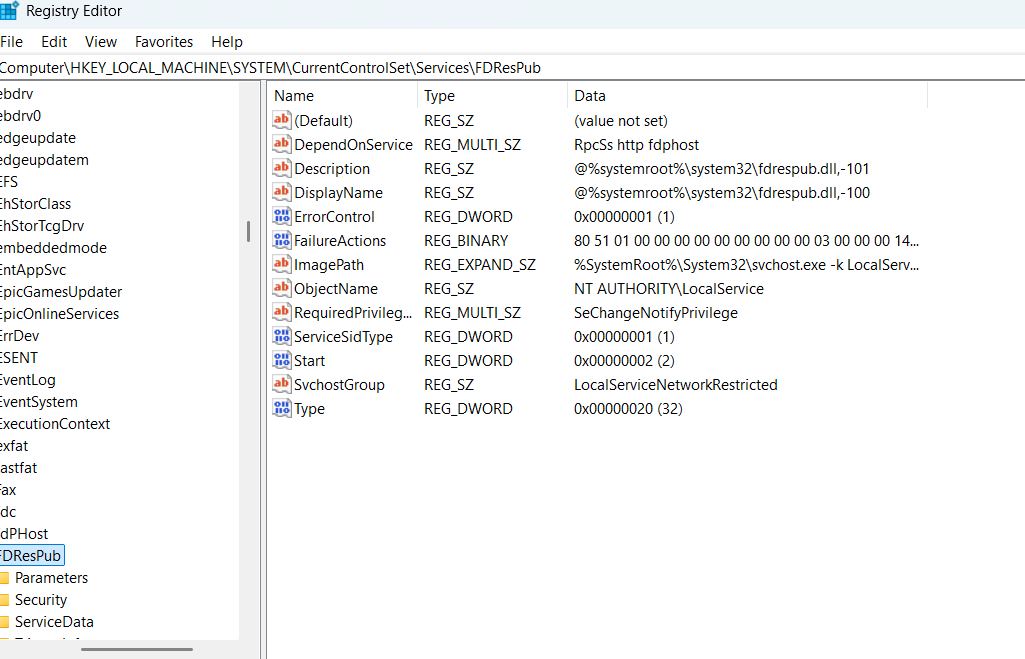1025x659 pixels.
Task: Click the ObjectName value string icon
Action: click(x=282, y=288)
